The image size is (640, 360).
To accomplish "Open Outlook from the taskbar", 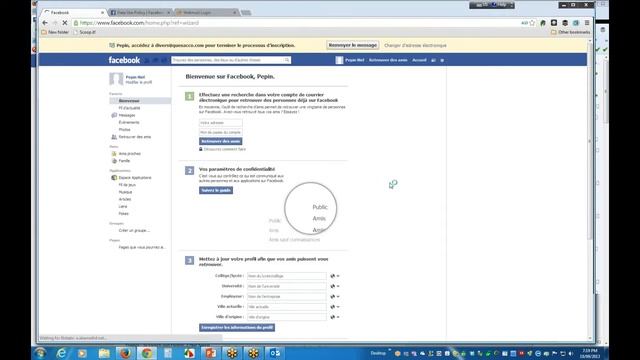I will coord(275,353).
